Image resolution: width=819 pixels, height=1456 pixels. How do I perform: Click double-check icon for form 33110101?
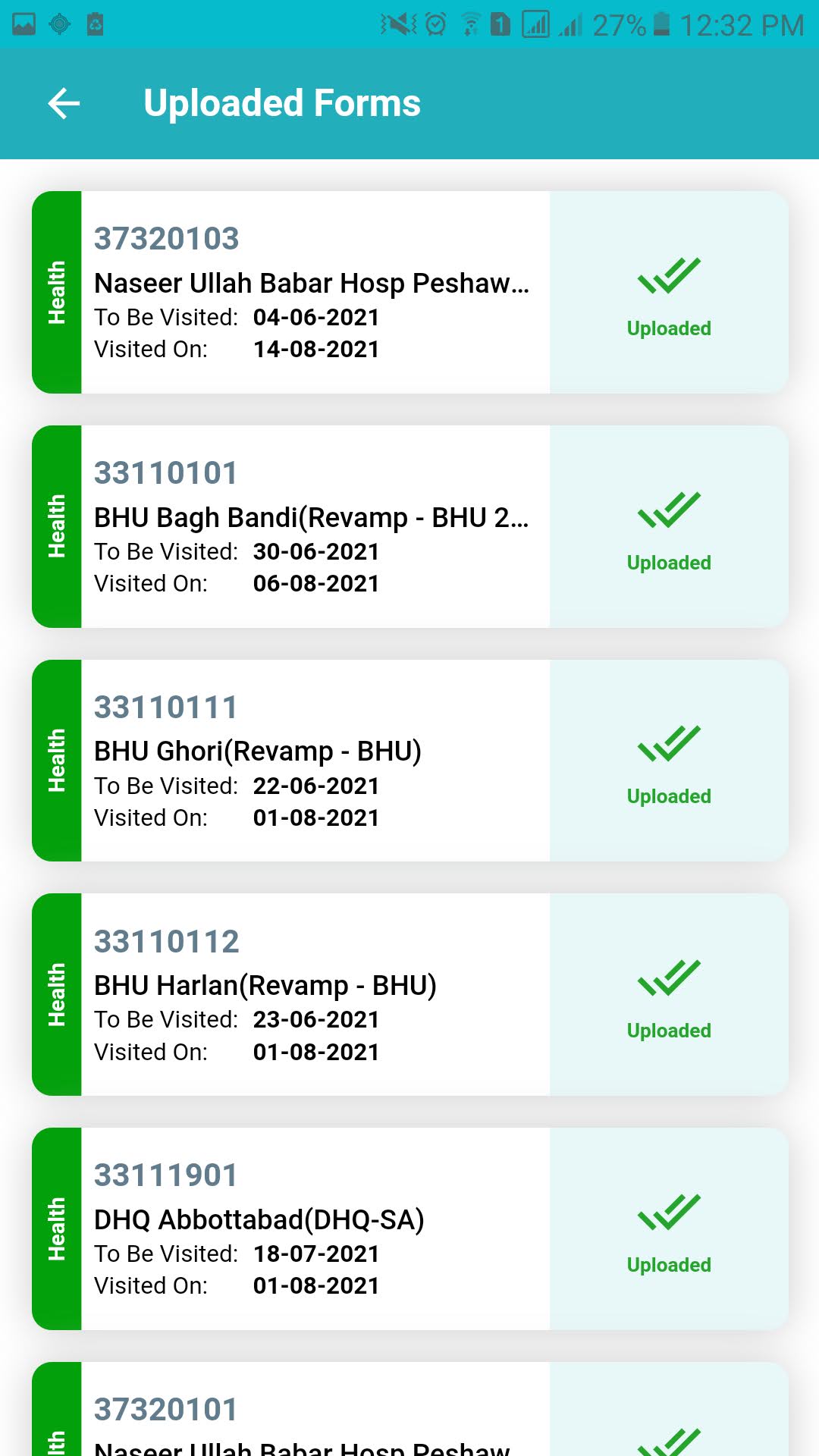click(x=669, y=510)
